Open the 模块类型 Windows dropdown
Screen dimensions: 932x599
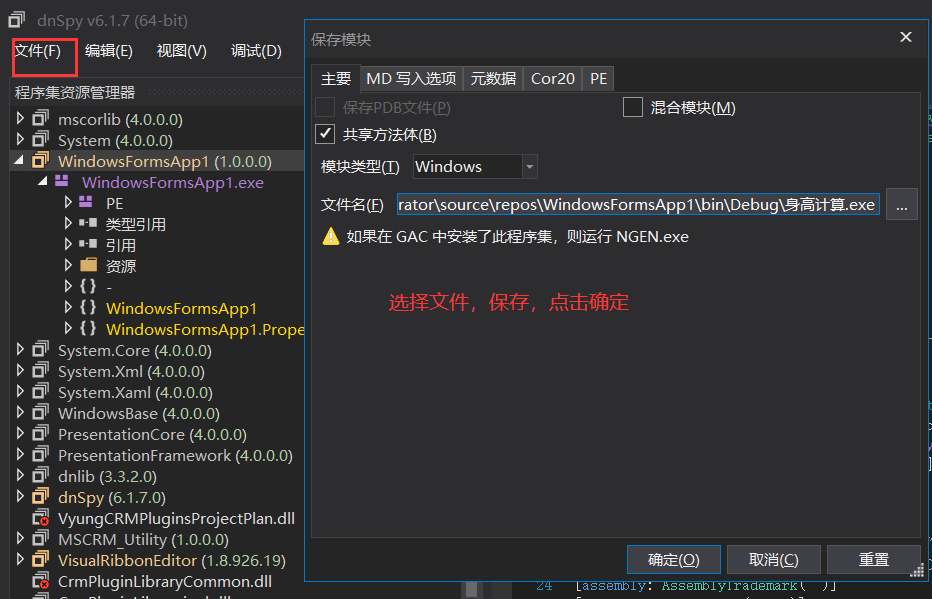[x=529, y=167]
